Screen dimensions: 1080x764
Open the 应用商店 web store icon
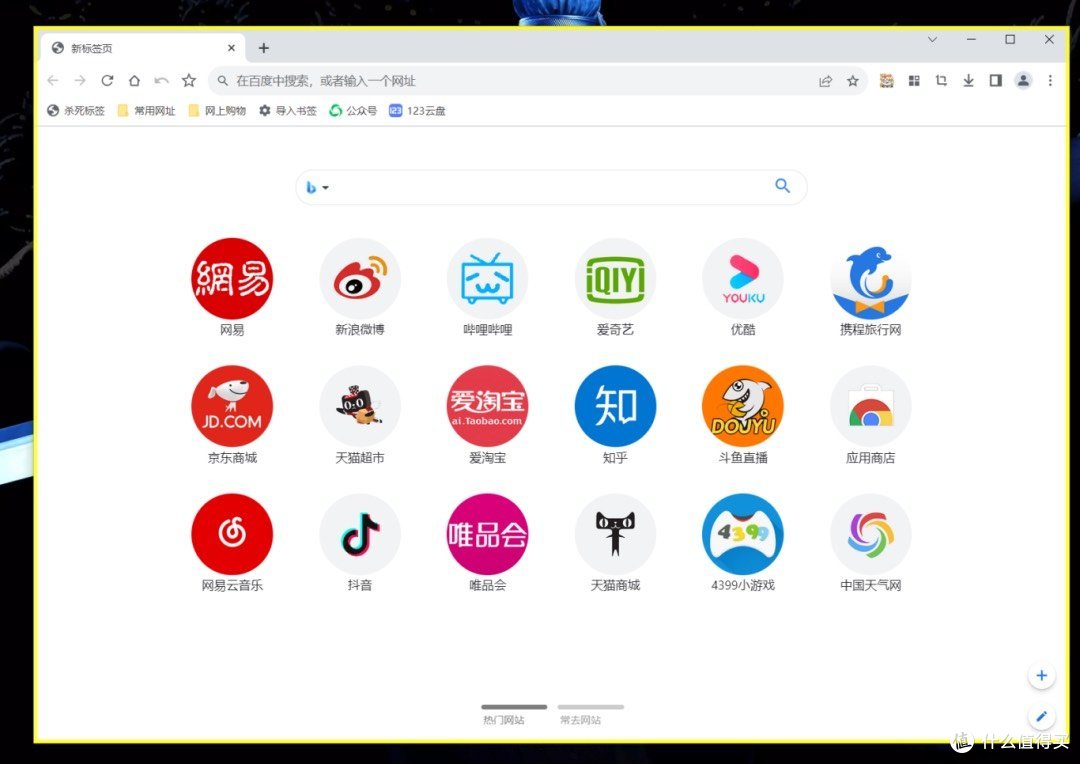coord(871,406)
